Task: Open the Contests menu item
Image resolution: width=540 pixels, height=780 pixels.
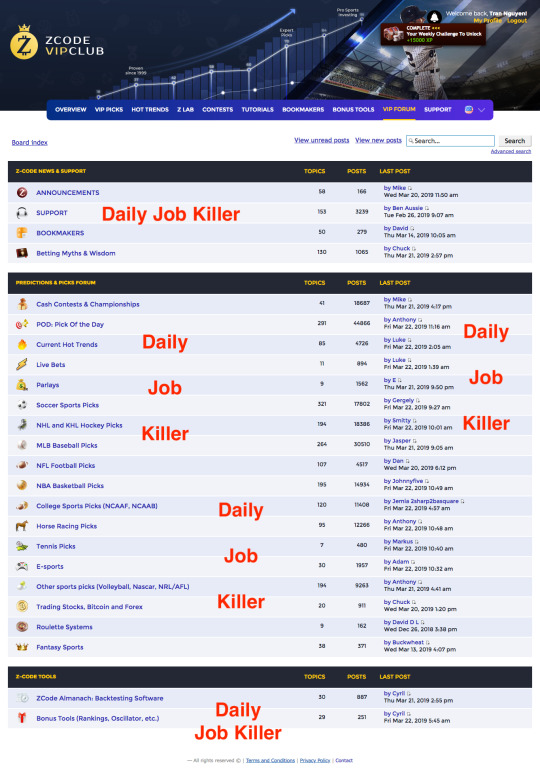Action: pos(217,109)
